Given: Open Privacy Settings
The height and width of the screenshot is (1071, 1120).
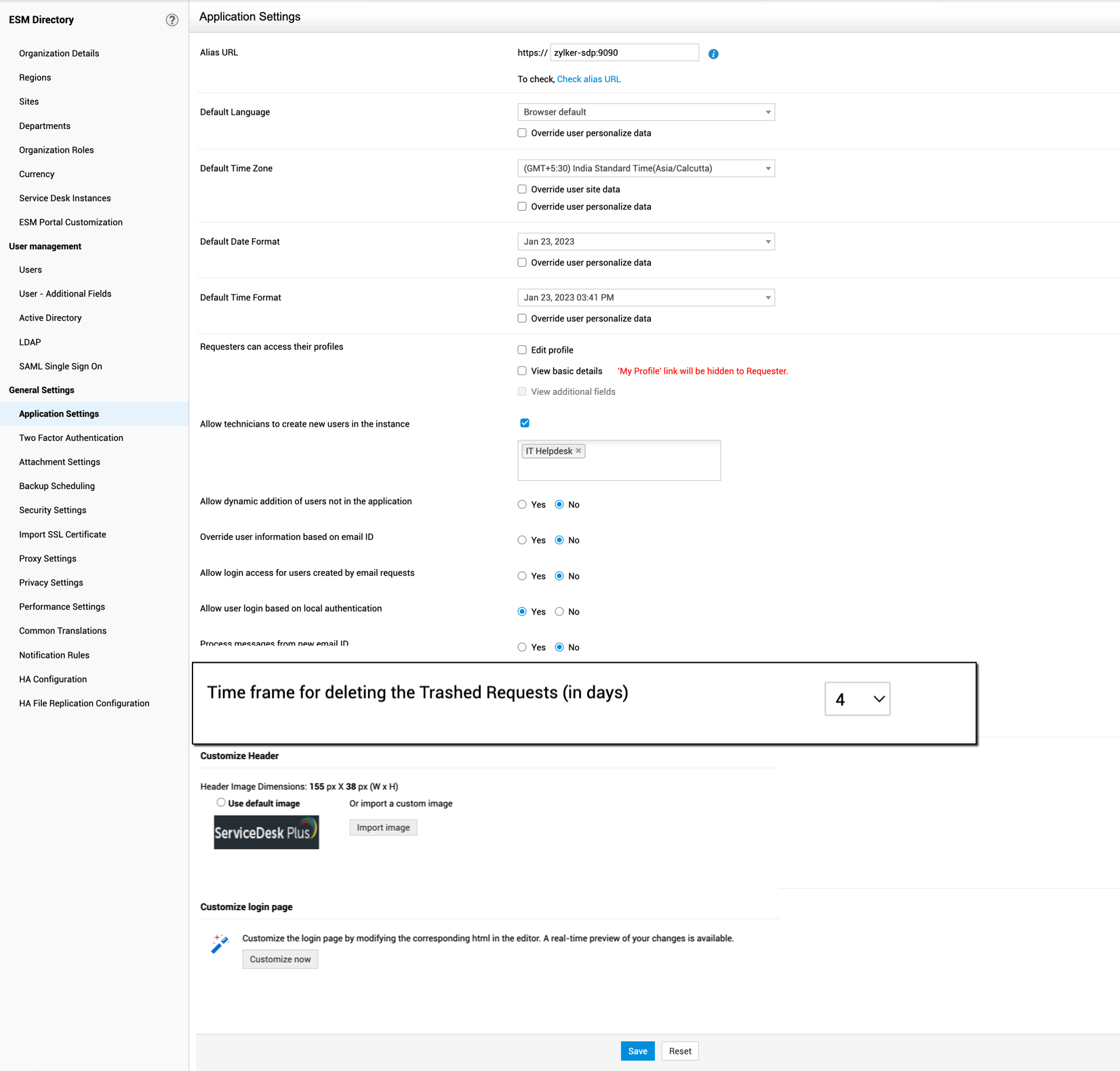Looking at the screenshot, I should [51, 583].
